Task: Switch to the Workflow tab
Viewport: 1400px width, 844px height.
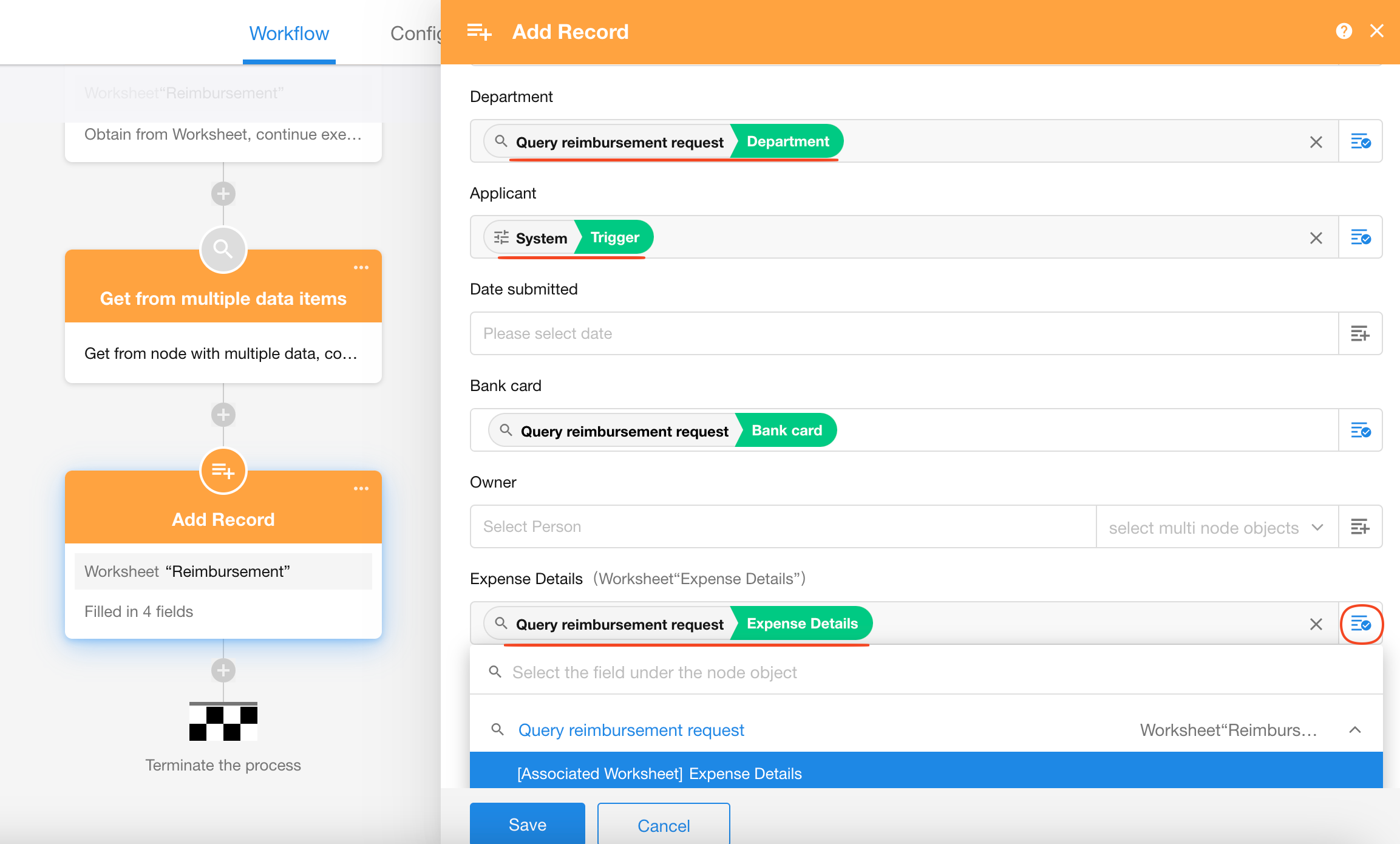Action: (289, 33)
